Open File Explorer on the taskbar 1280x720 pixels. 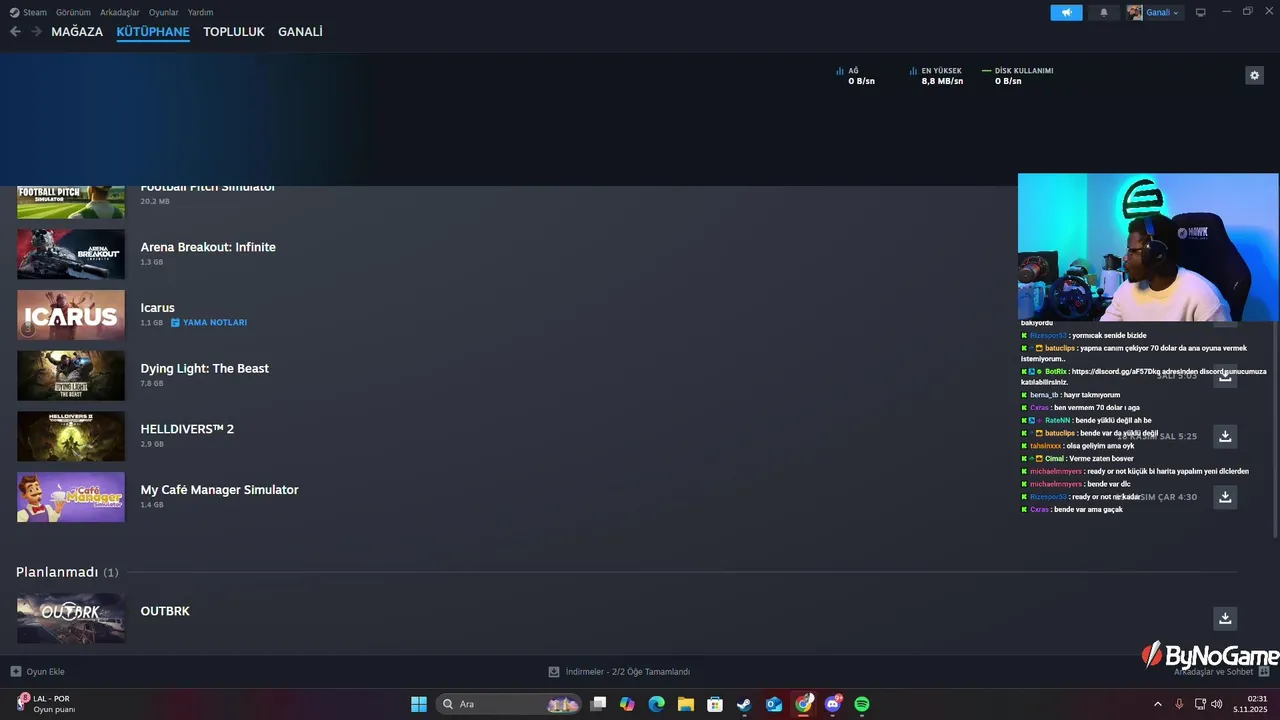click(685, 704)
